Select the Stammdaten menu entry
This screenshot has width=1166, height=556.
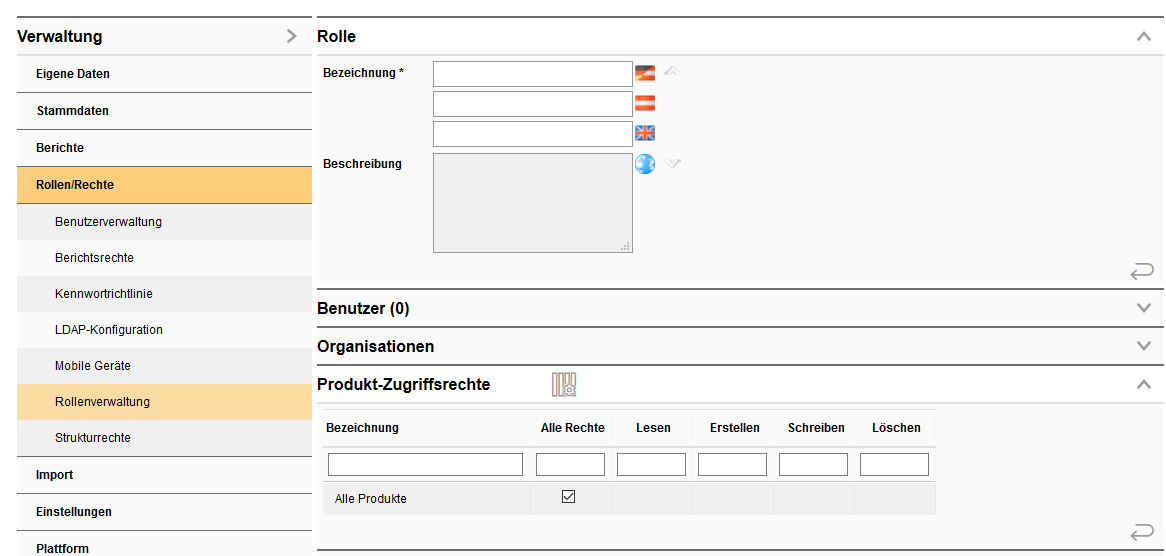click(x=72, y=111)
